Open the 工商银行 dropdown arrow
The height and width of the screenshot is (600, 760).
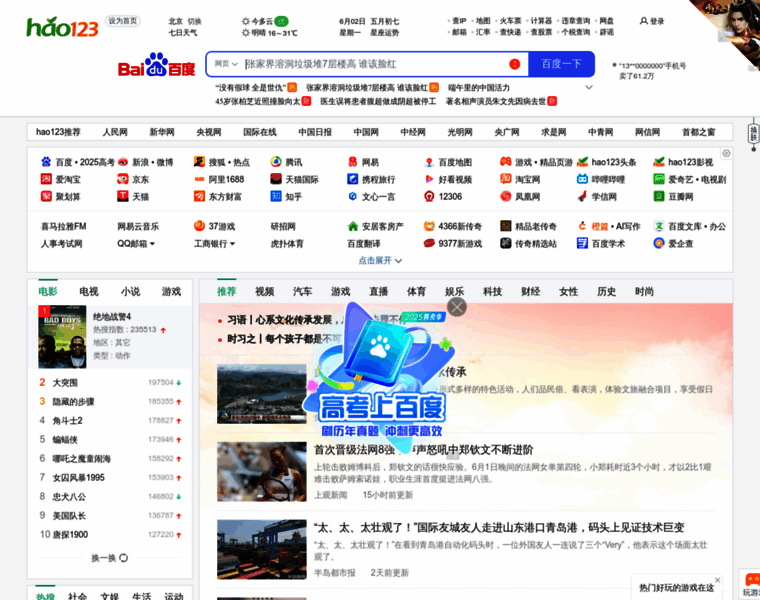tap(232, 244)
